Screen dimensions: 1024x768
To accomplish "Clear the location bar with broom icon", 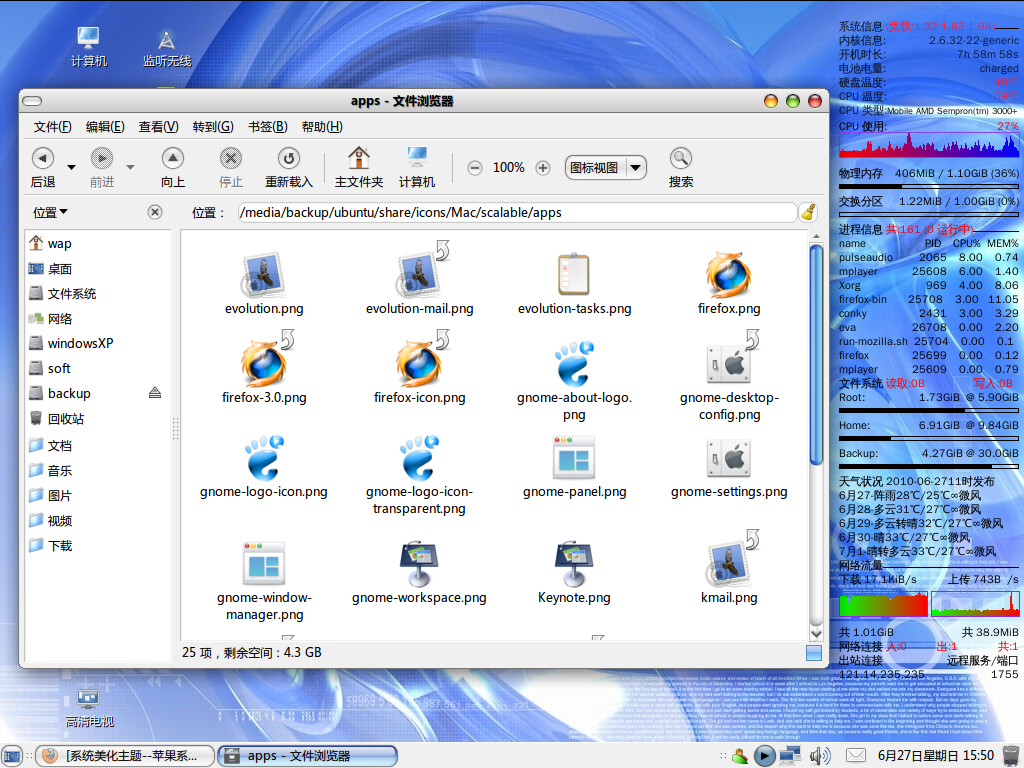I will tap(808, 212).
